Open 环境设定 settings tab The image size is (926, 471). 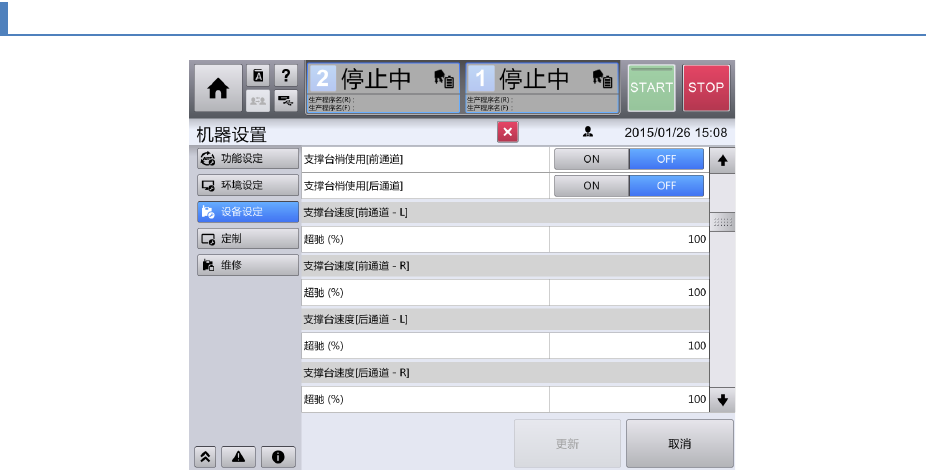[x=248, y=185]
